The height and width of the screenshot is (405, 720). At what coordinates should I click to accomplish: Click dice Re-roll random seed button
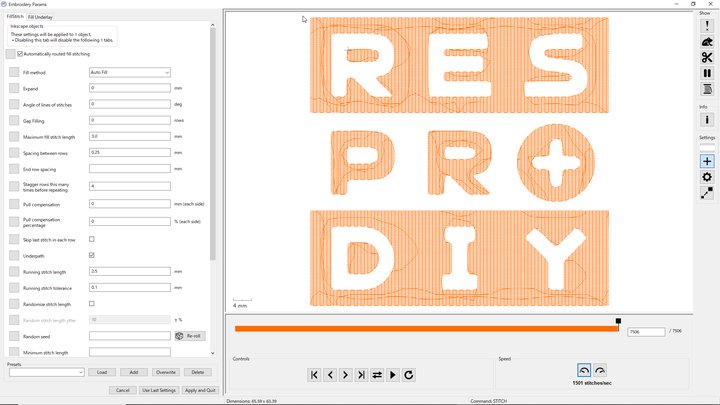pos(190,336)
